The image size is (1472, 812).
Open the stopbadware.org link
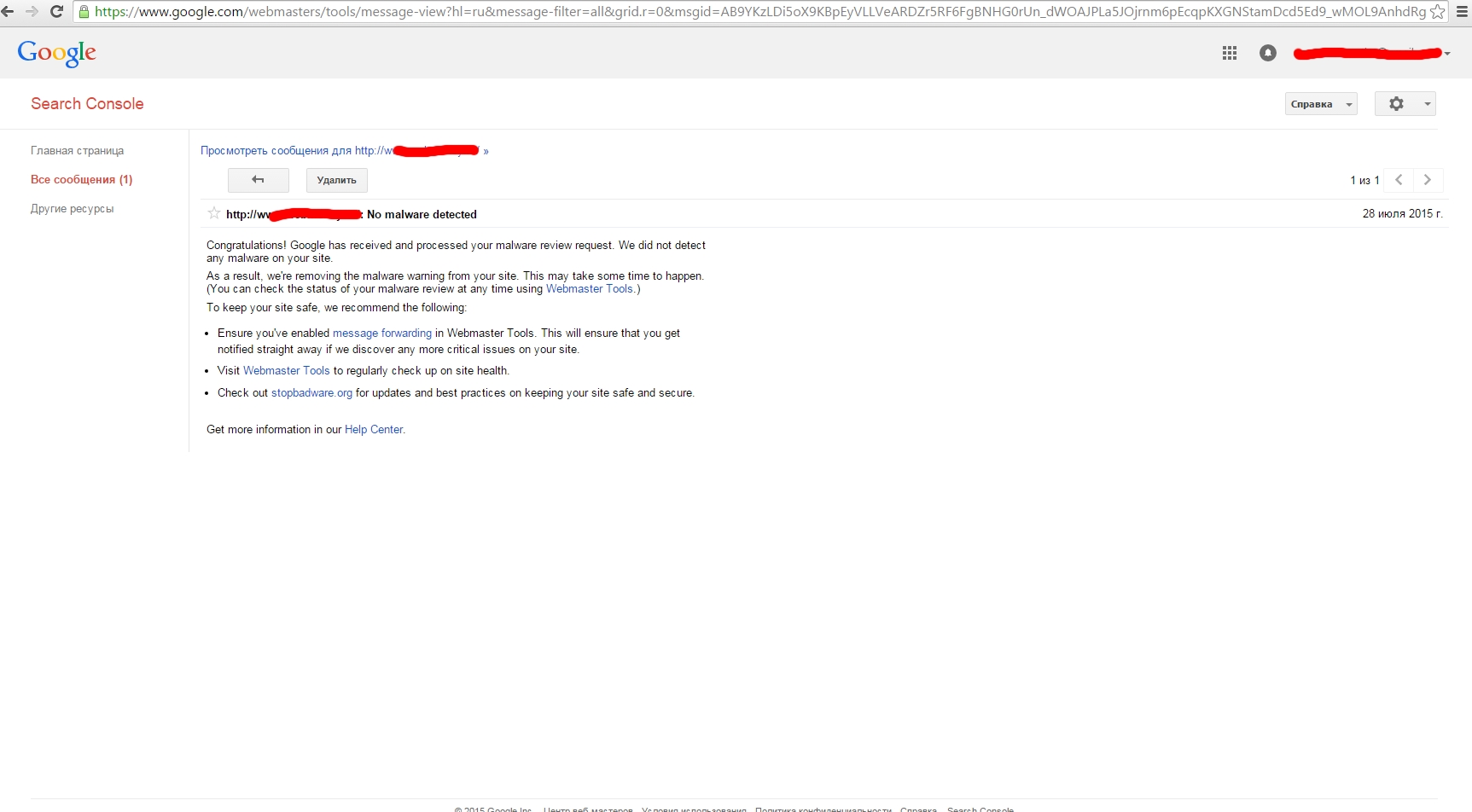click(x=311, y=393)
